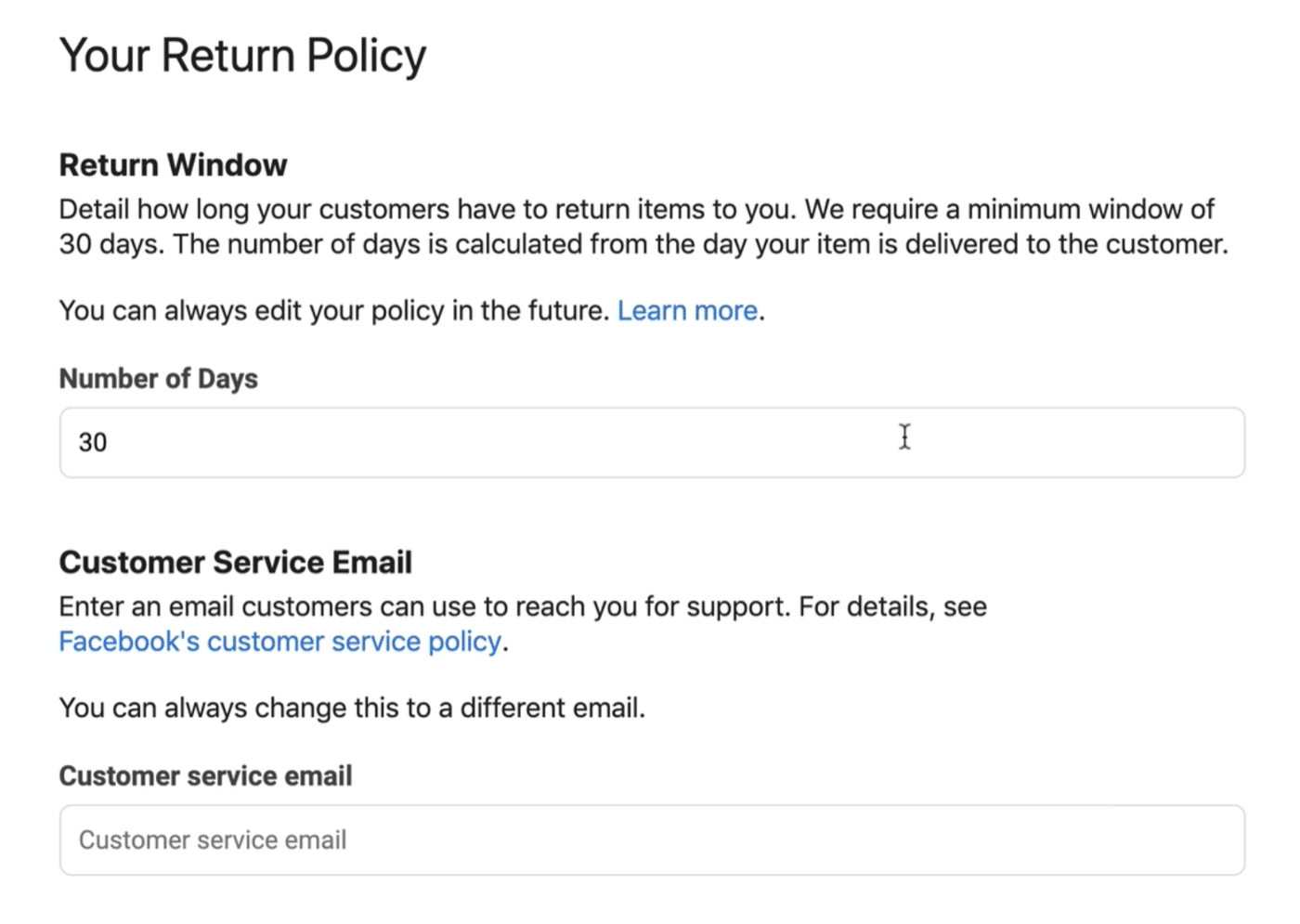Click the Customer Service Email section heading
Image resolution: width=1300 pixels, height=924 pixels.
click(x=235, y=561)
